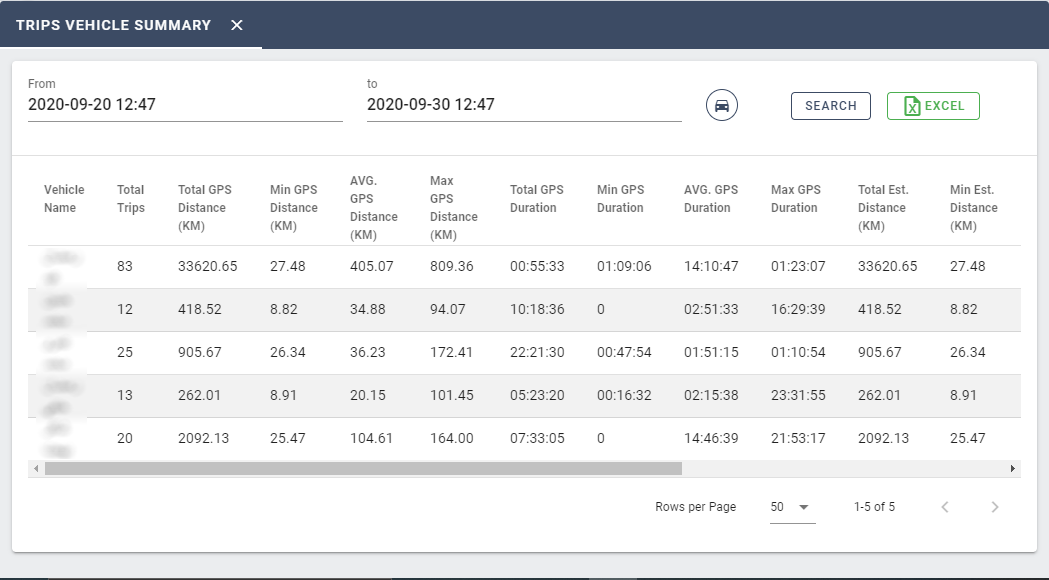Select the 22:21:30 duration cell
1049x580 pixels.
pos(537,352)
